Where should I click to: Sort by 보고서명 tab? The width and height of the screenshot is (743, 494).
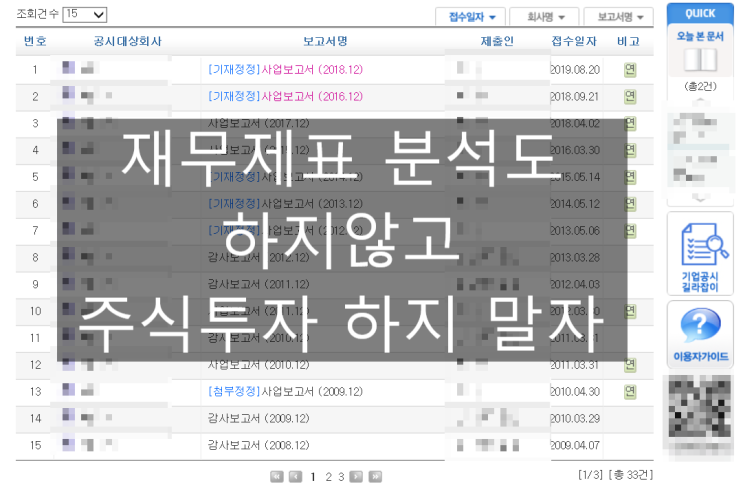click(x=619, y=17)
